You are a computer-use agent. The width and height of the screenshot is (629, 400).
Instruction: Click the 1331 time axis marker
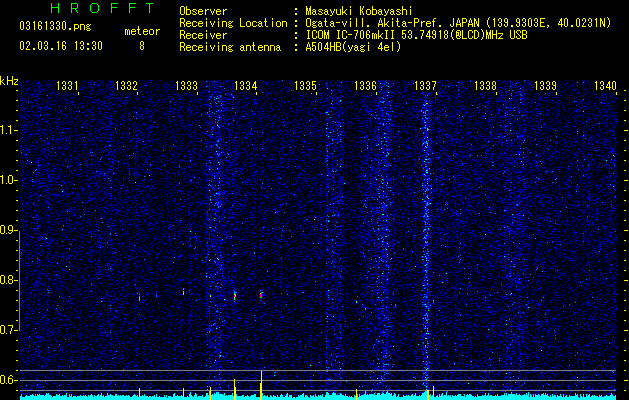[x=67, y=85]
